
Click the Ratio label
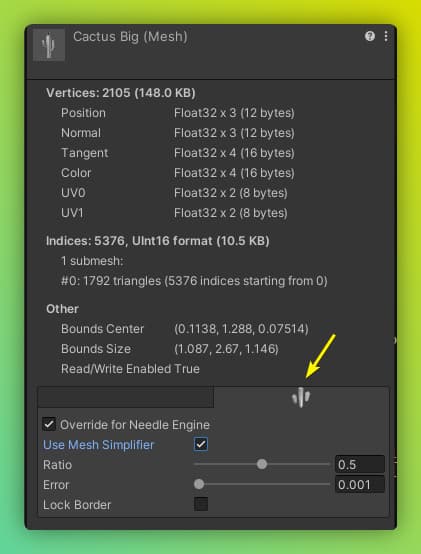58,465
